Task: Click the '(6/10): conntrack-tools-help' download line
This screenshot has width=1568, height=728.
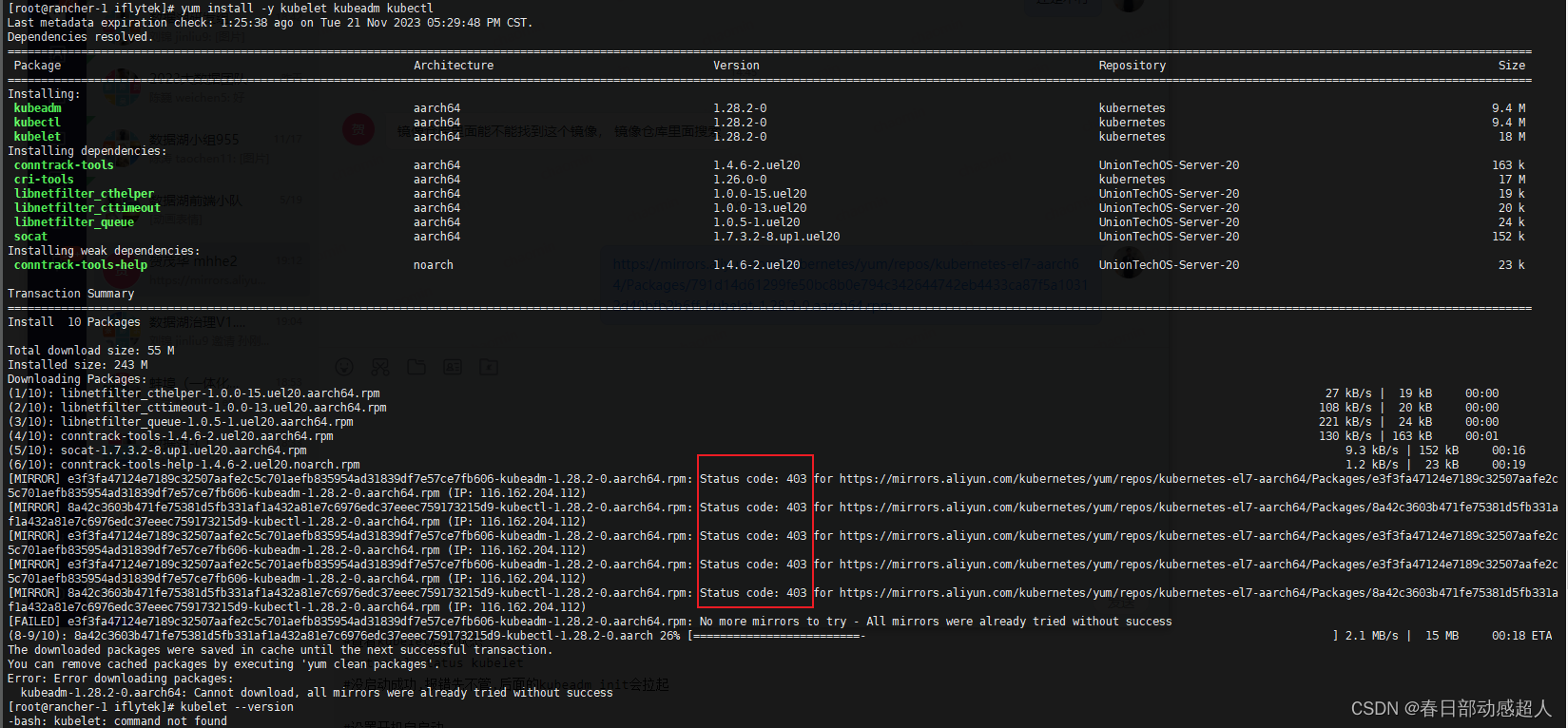Action: pyautogui.click(x=184, y=464)
